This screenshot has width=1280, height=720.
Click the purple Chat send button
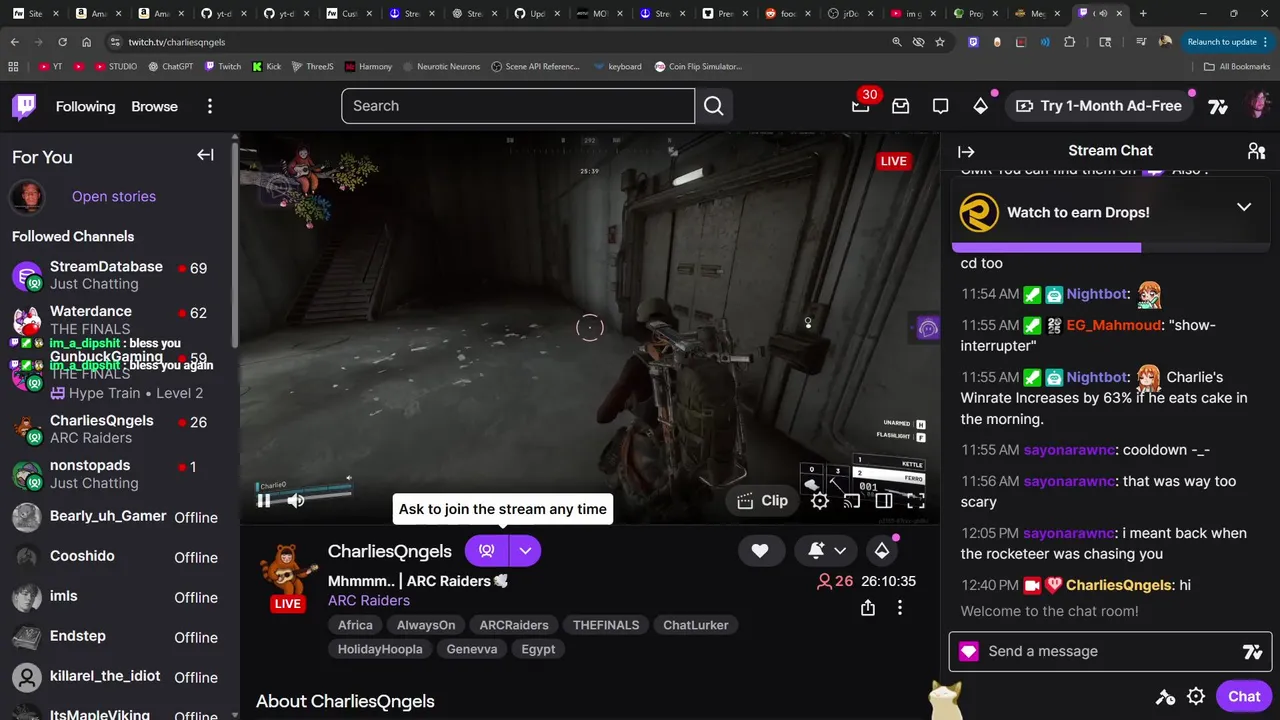click(1244, 697)
